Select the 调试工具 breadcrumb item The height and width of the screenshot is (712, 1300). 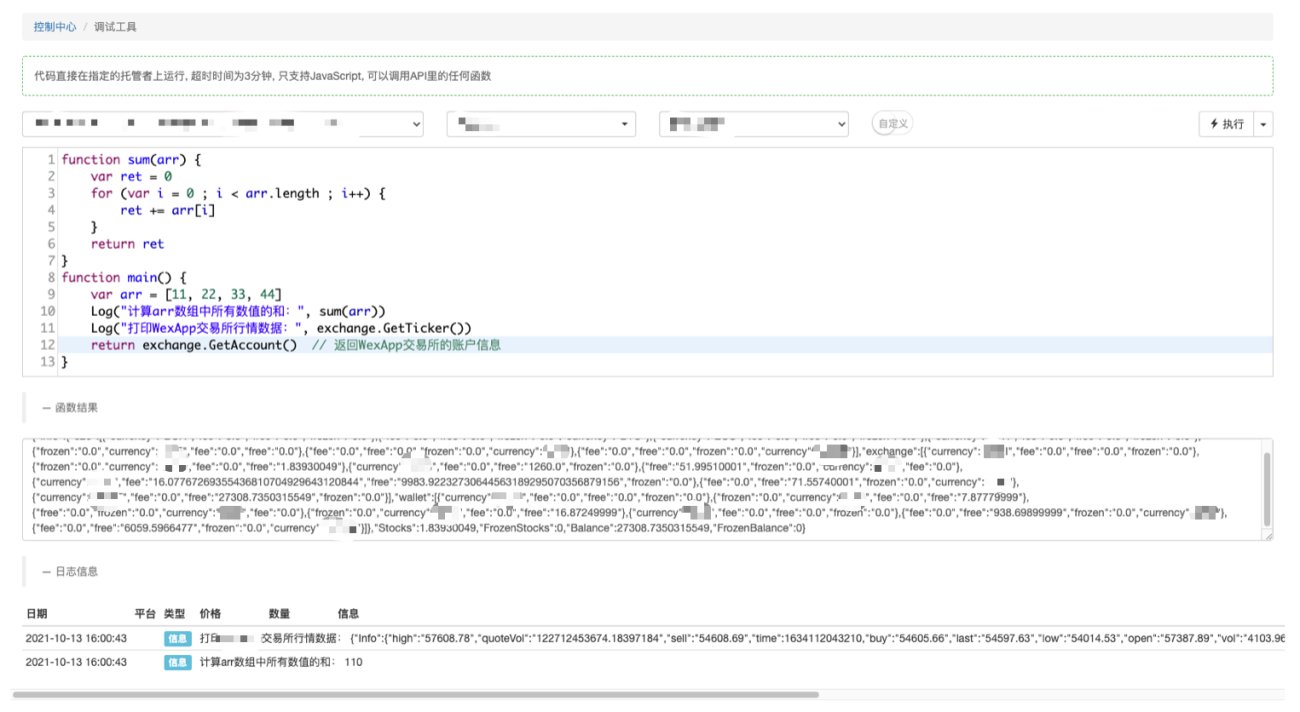coord(115,27)
